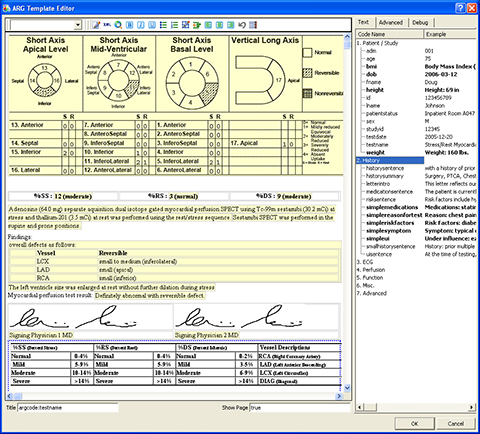Click the OK button

[x=415, y=423]
